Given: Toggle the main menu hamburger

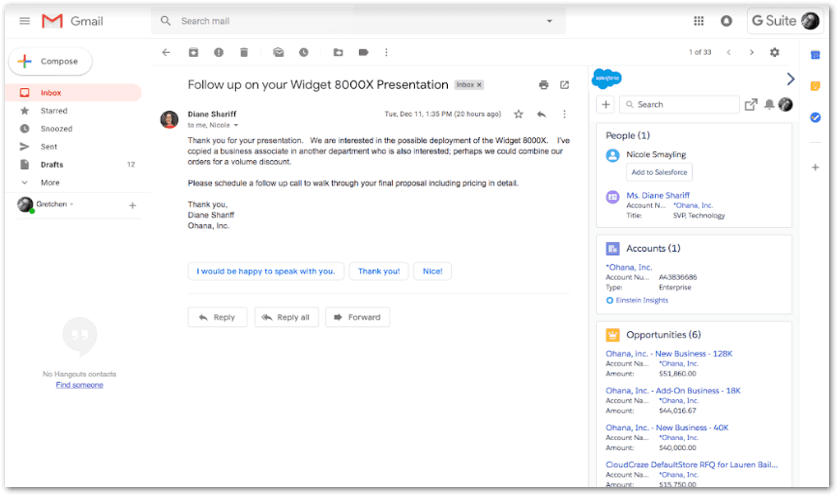Looking at the screenshot, I should click(x=24, y=21).
